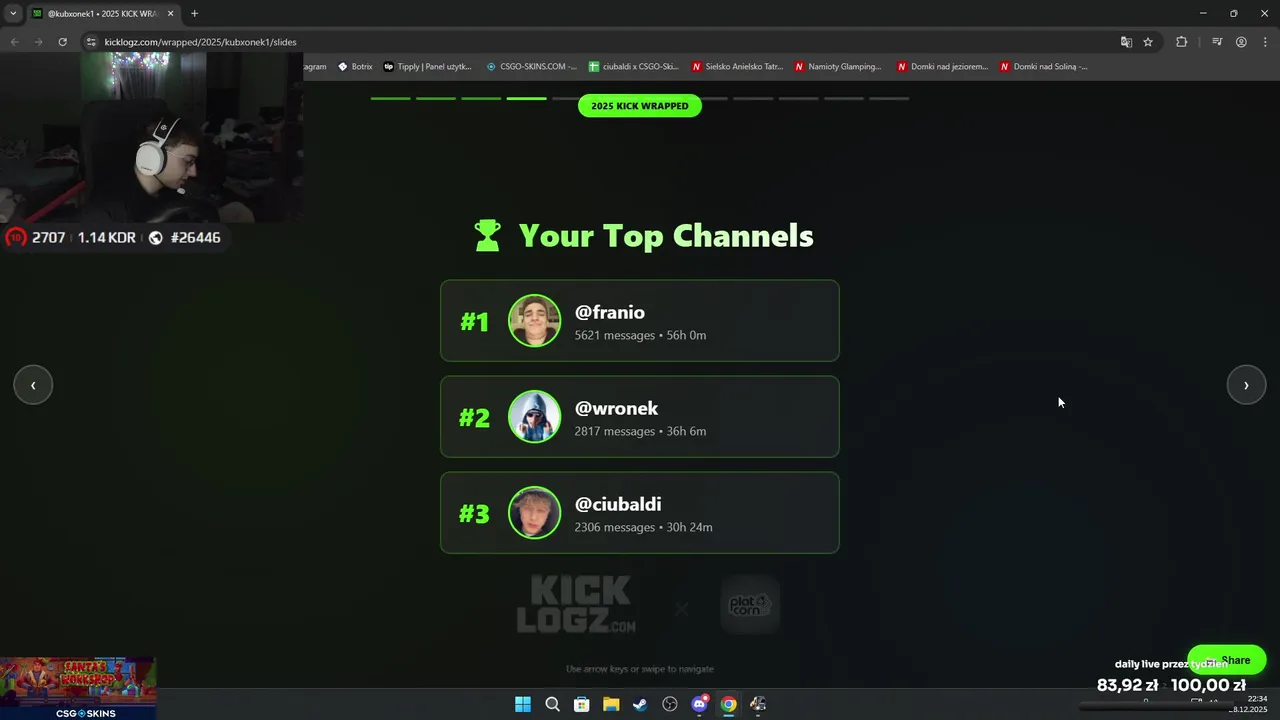Jump to last slide progress segment
The image size is (1280, 720).
[889, 98]
